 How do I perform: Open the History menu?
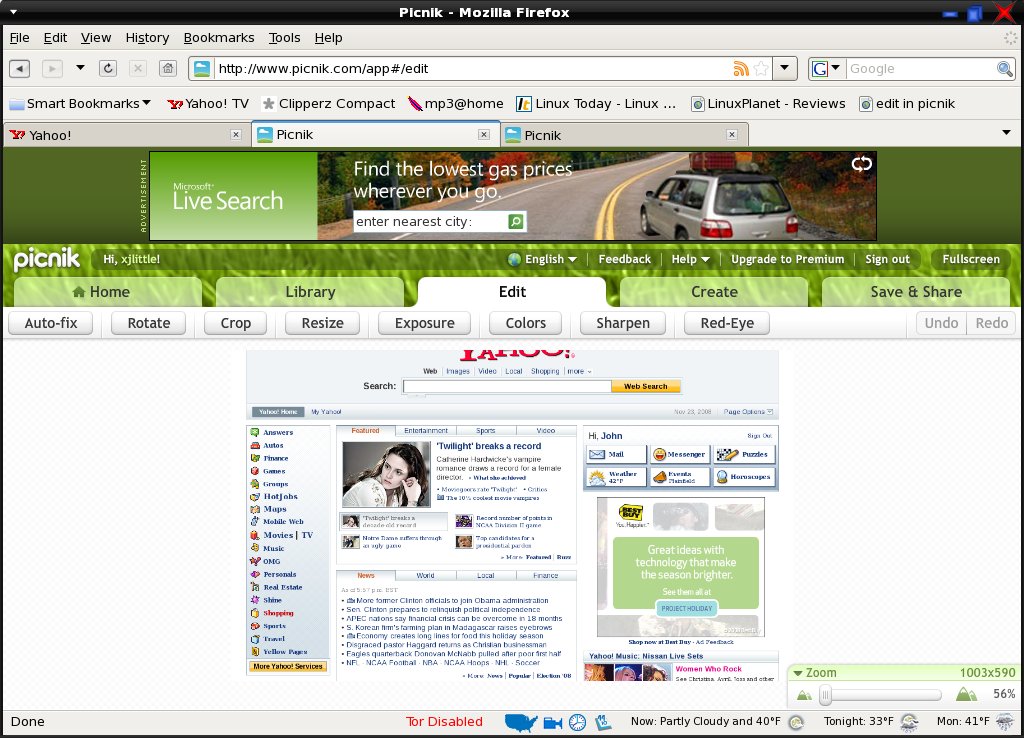click(x=147, y=38)
